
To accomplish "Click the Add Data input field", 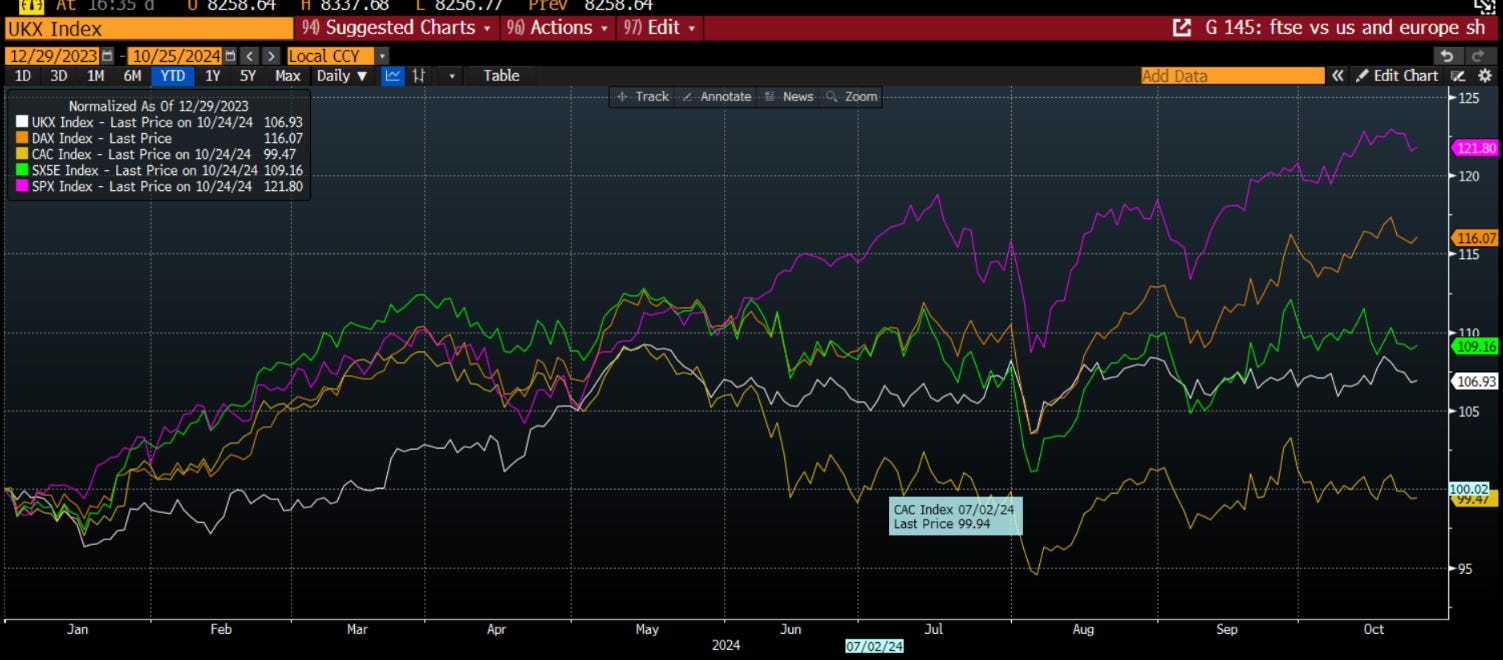I will coord(1232,76).
